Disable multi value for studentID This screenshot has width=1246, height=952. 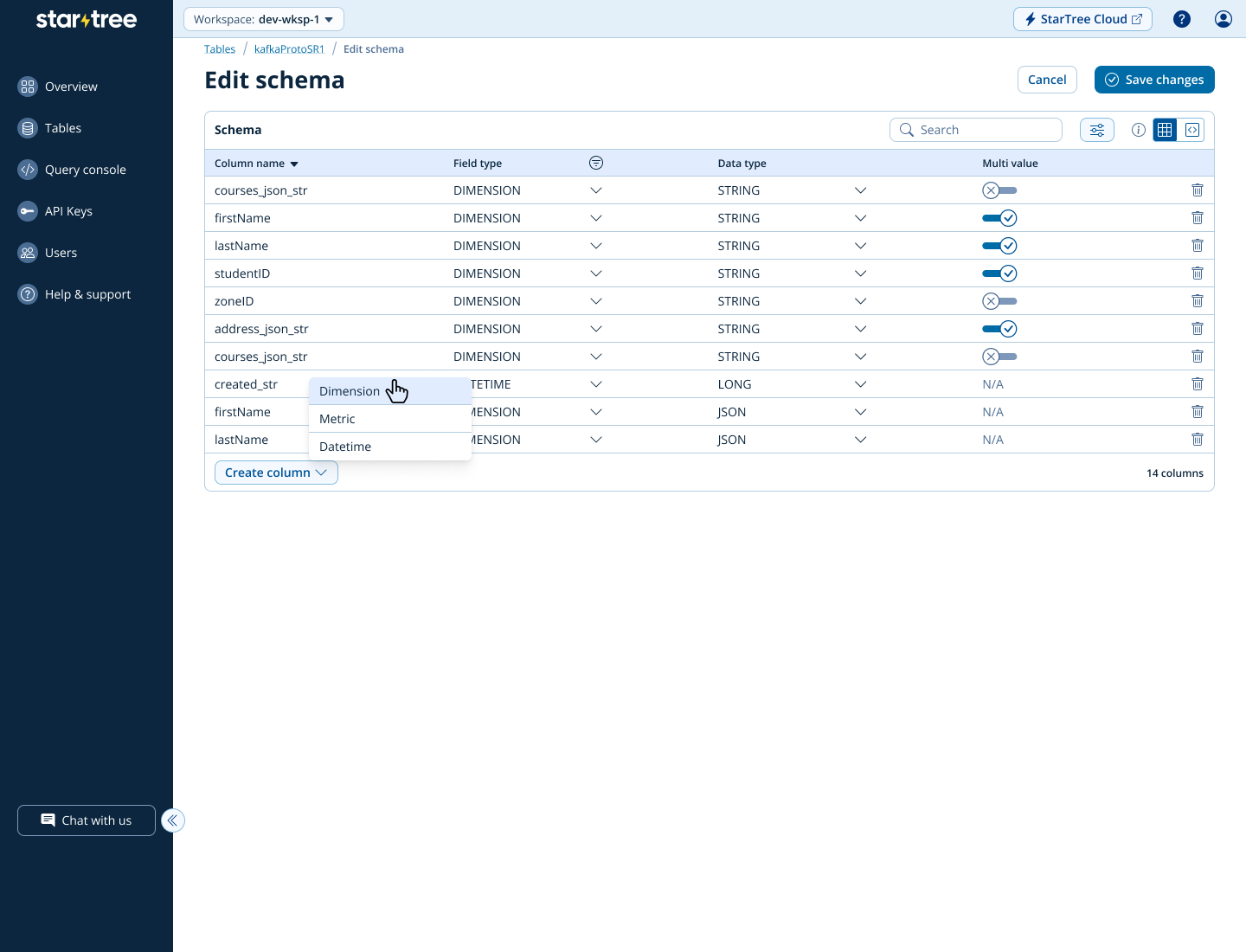[x=999, y=273]
